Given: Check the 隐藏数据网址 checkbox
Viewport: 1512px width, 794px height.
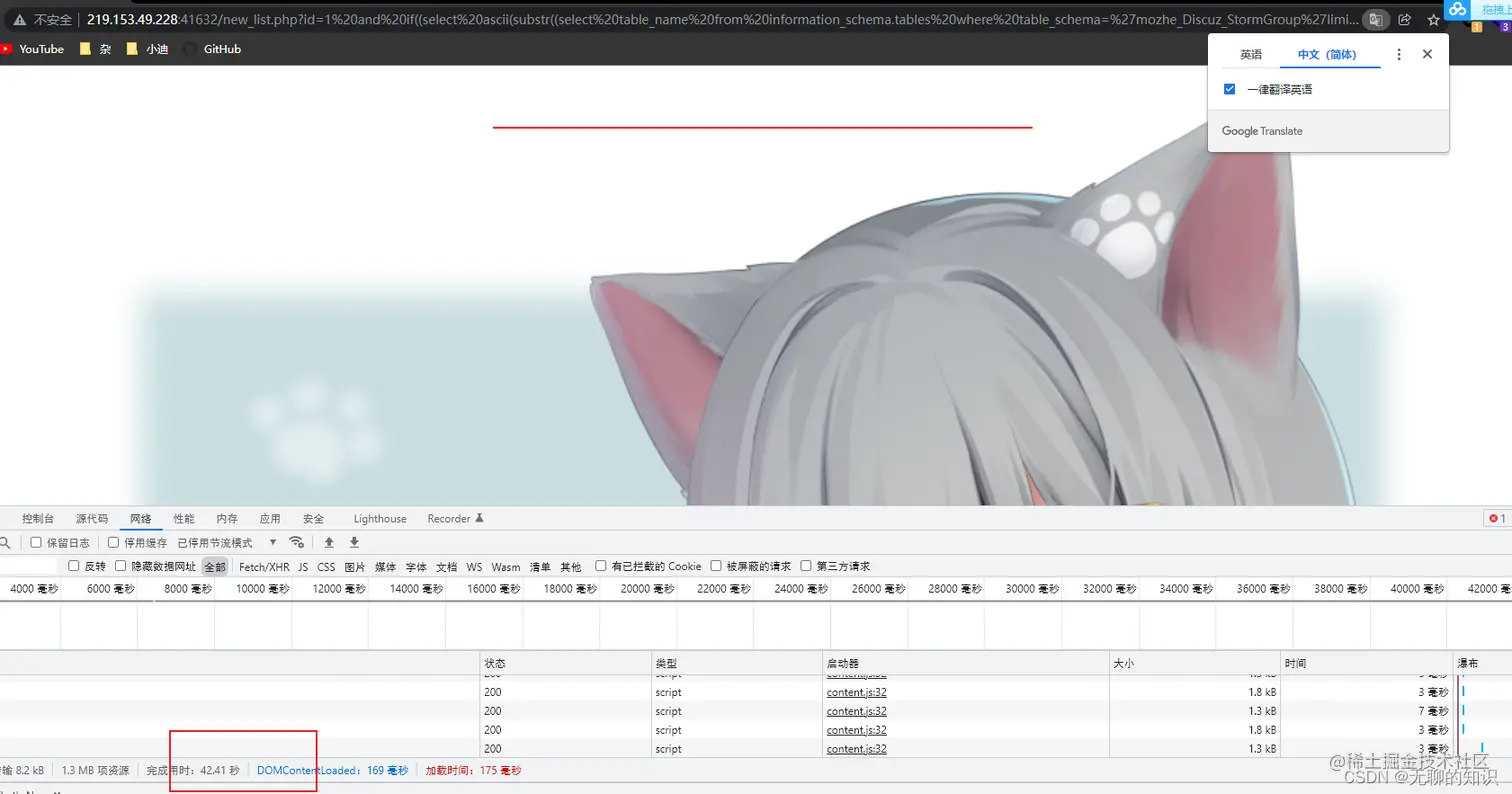Looking at the screenshot, I should point(121,566).
